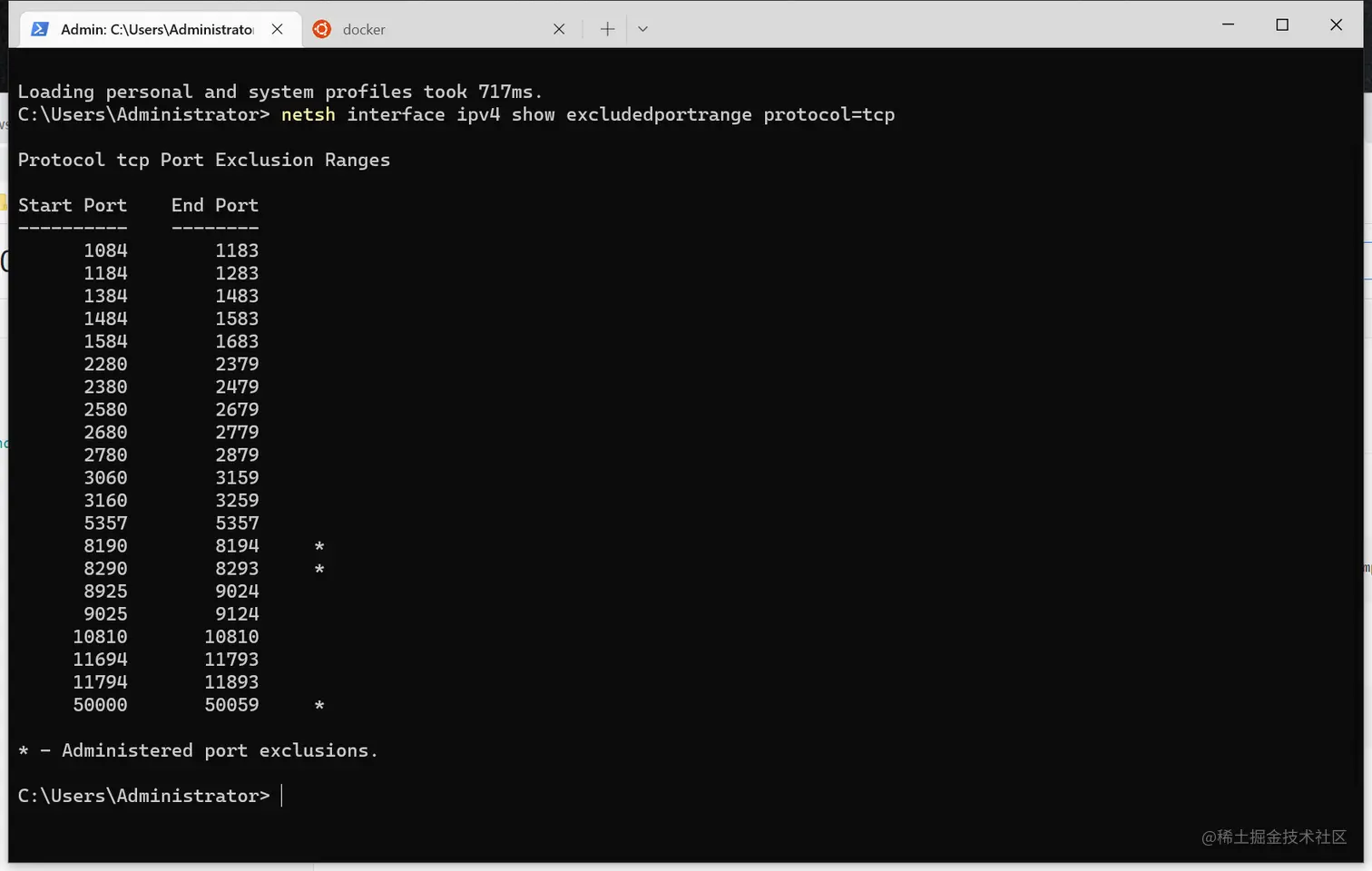
Task: Minimize the terminal window
Action: click(1228, 24)
